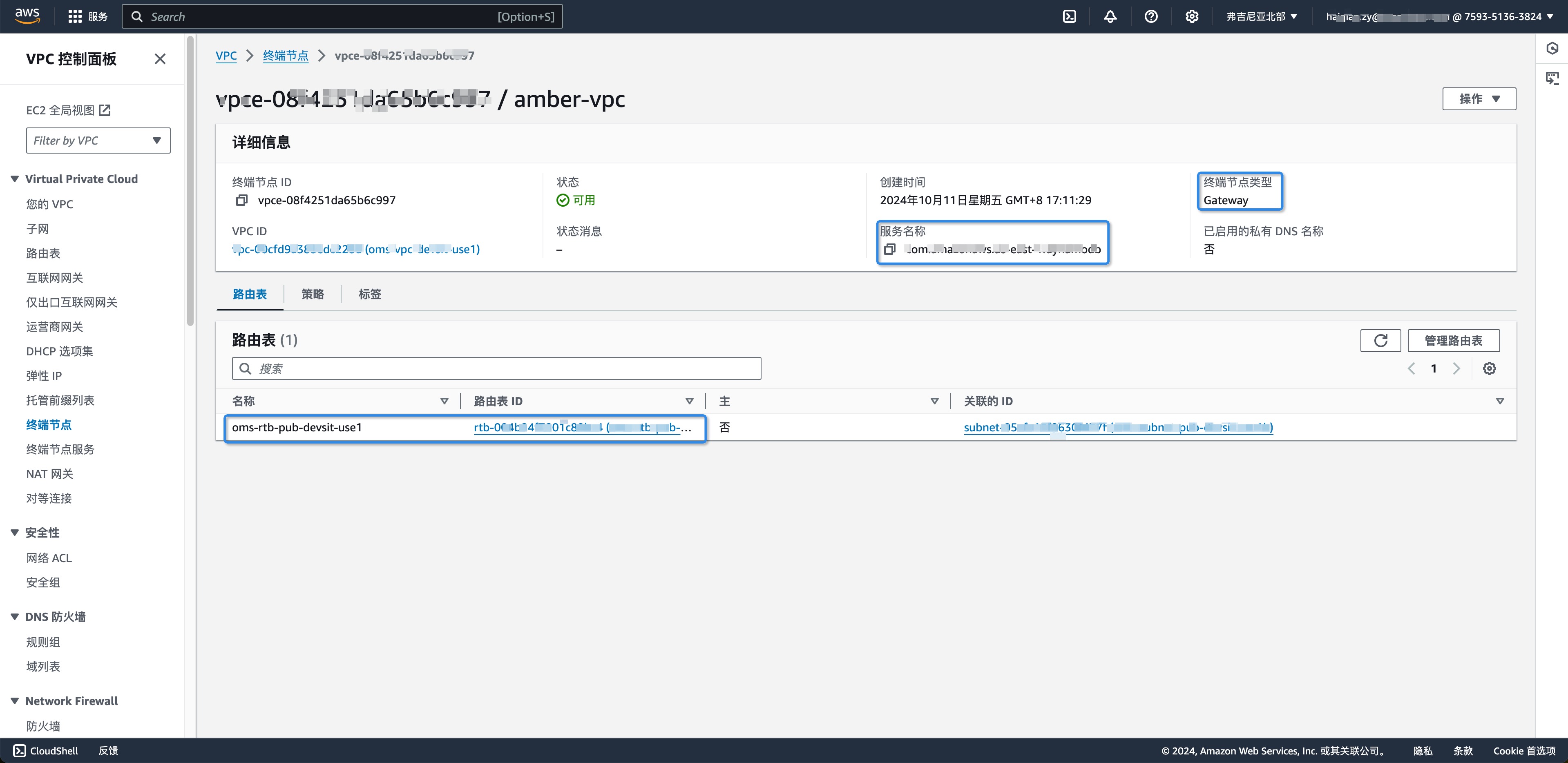Open the settings gear in top bar
The width and height of the screenshot is (1568, 763).
[1192, 16]
